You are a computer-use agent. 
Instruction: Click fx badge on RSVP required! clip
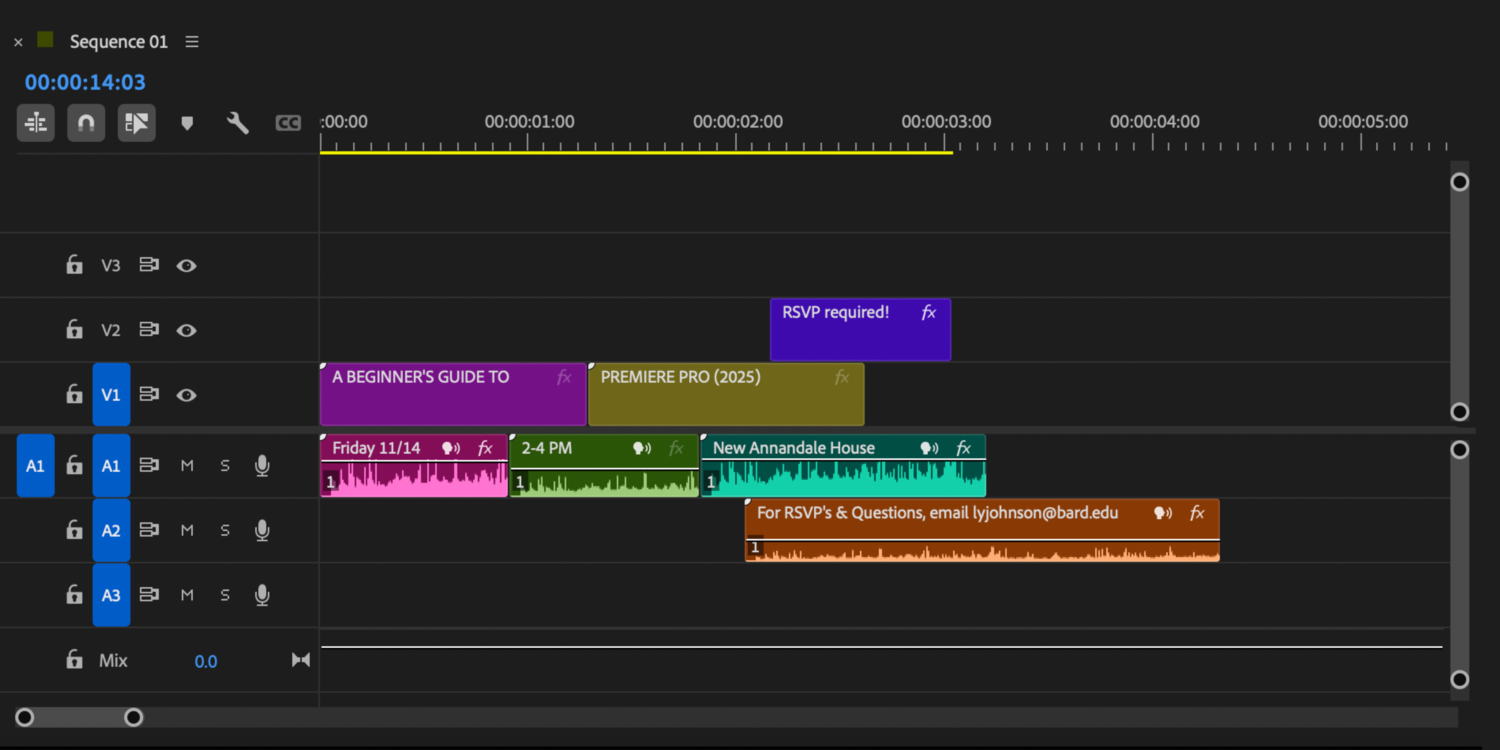[928, 313]
